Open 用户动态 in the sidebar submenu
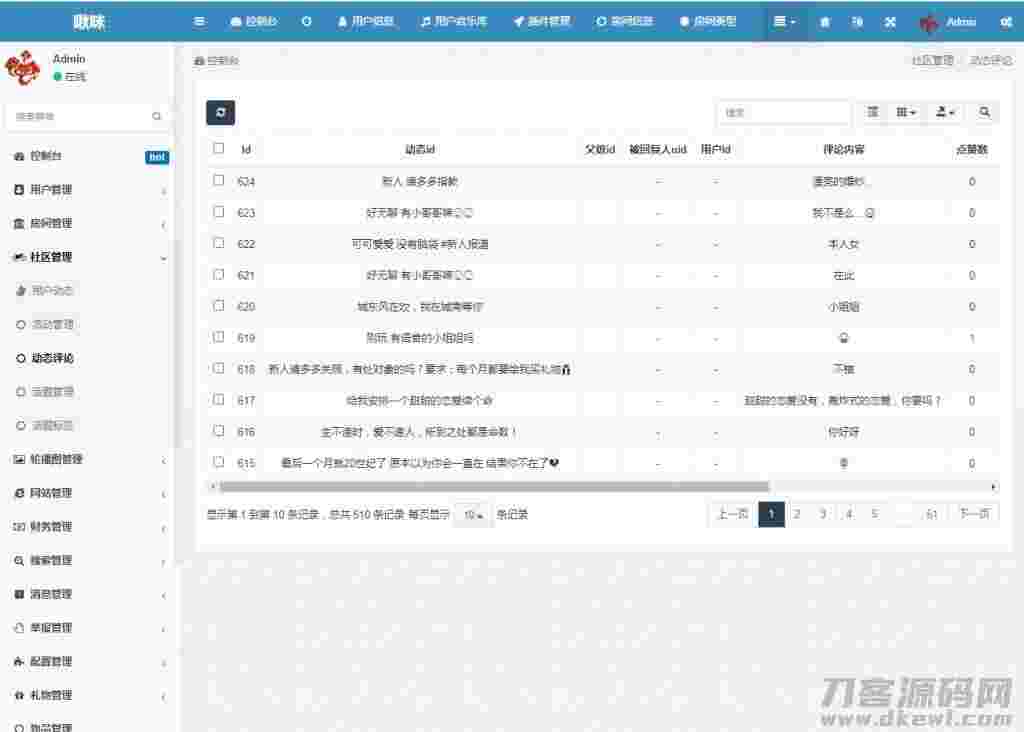This screenshot has height=732, width=1024. 52,291
